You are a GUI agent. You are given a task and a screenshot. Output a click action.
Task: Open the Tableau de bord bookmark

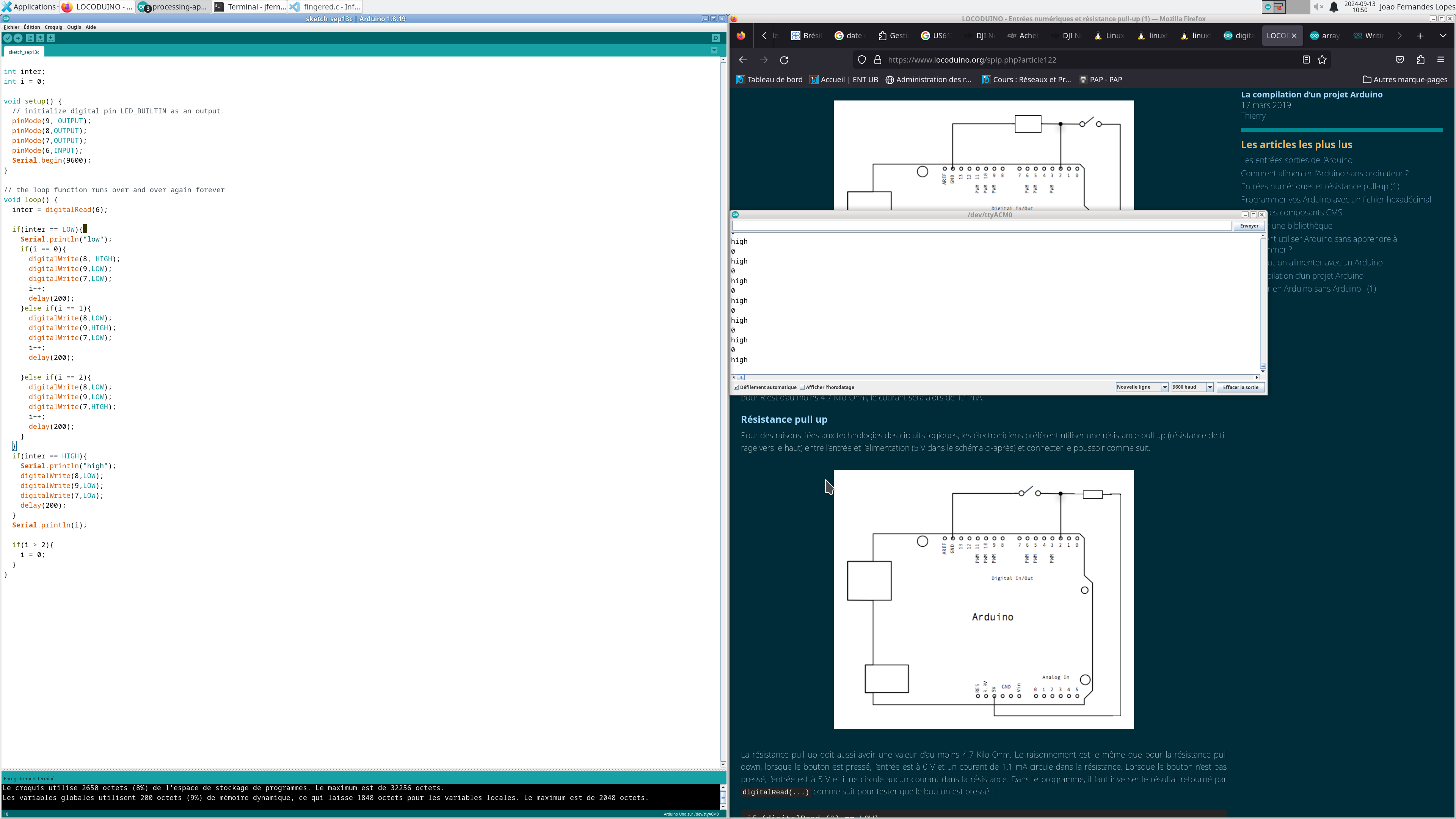pyautogui.click(x=769, y=80)
